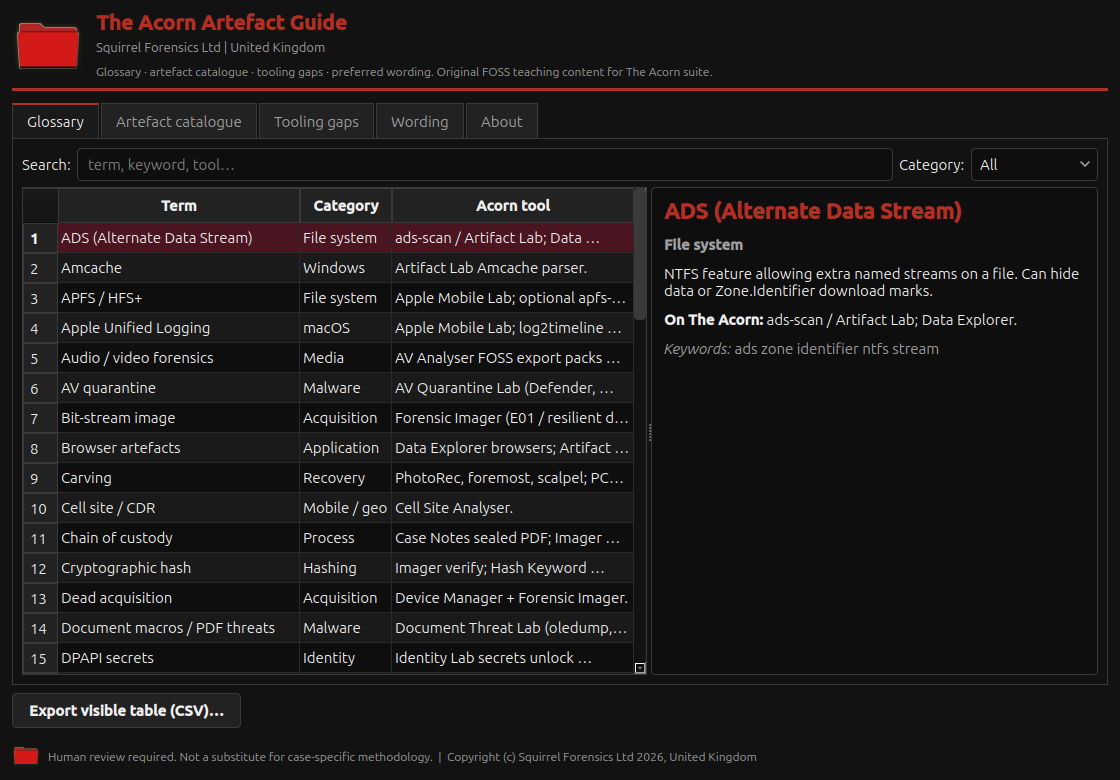The image size is (1120, 780).
Task: Select the Carving term
Action: (179, 478)
